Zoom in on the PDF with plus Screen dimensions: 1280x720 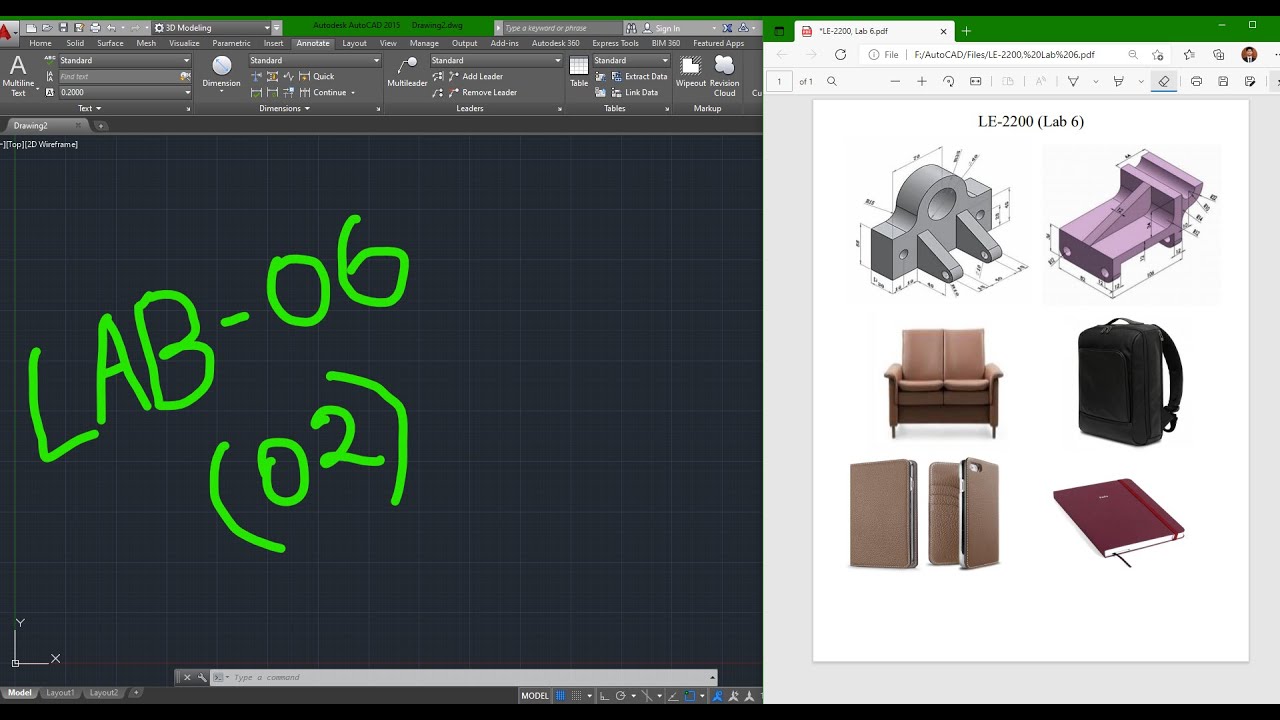(x=922, y=81)
